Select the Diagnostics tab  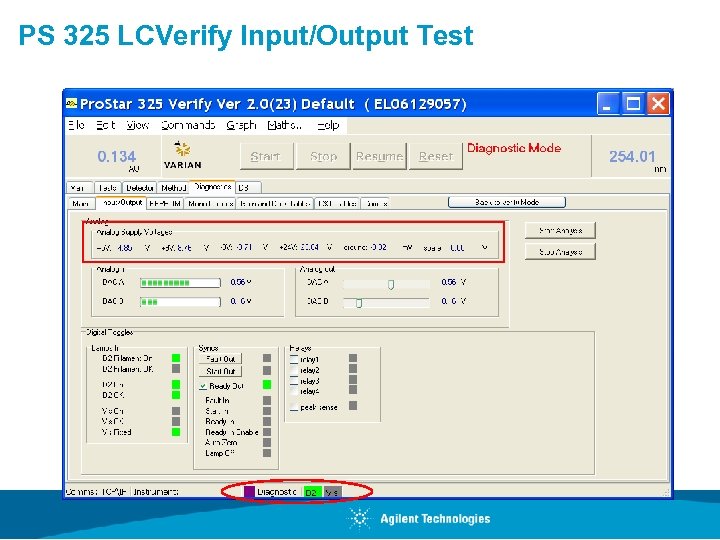click(212, 186)
